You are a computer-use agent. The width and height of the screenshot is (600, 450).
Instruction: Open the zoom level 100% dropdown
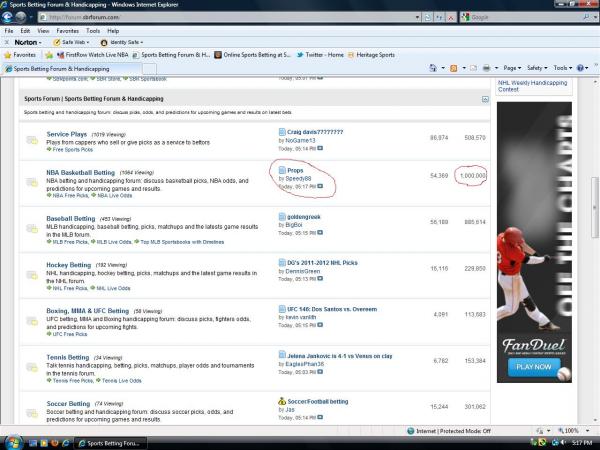point(578,430)
